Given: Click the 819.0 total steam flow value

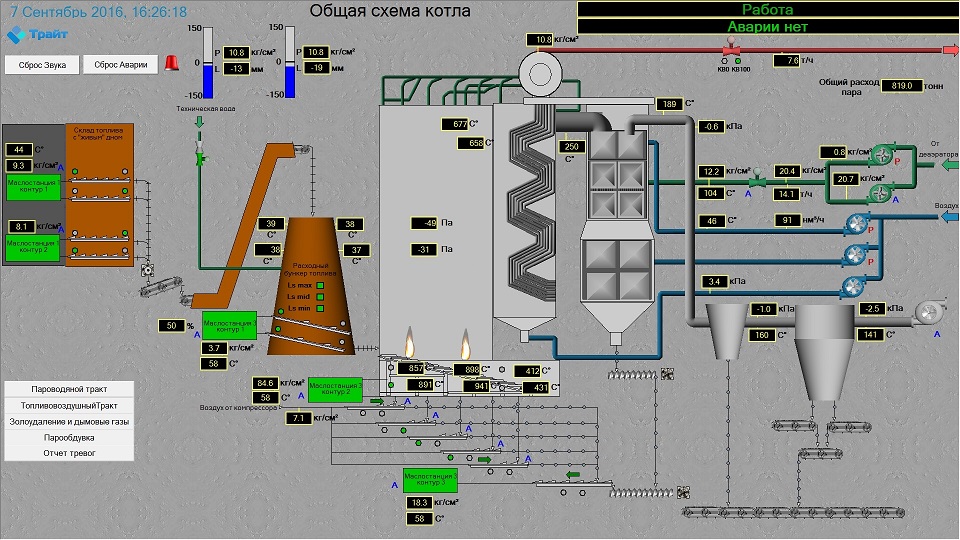Looking at the screenshot, I should pyautogui.click(x=902, y=86).
